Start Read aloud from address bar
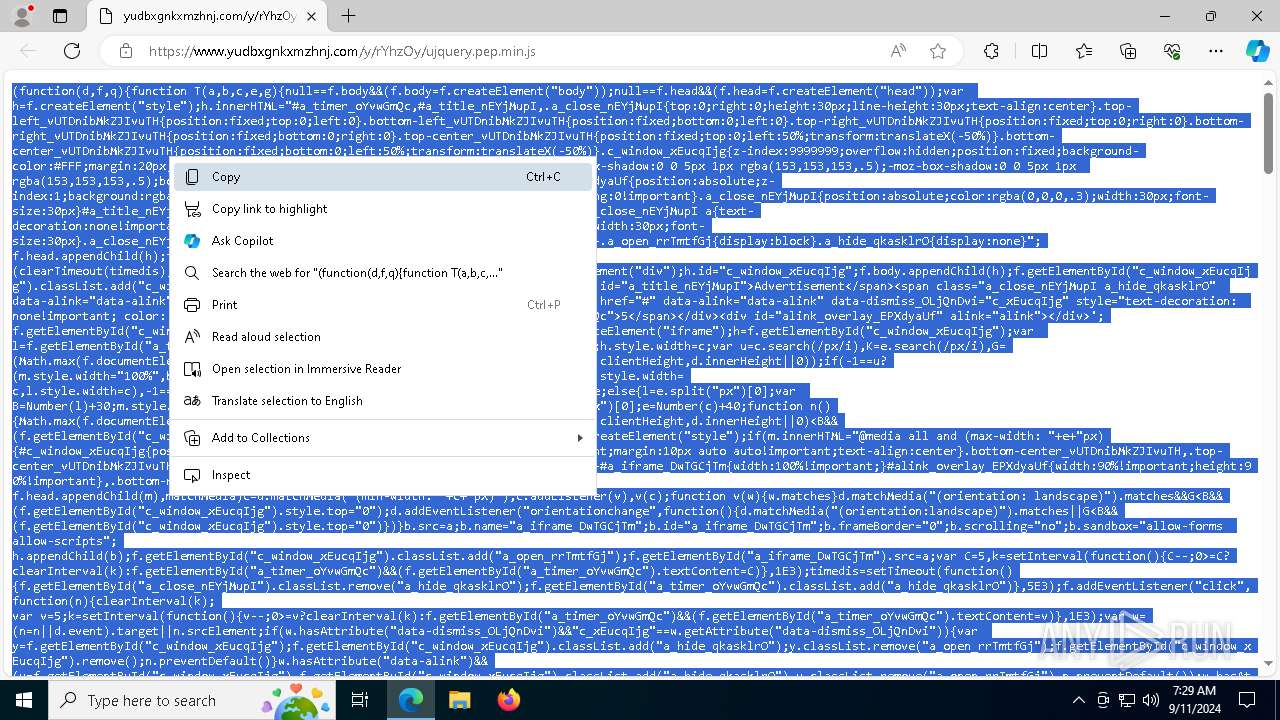 pyautogui.click(x=898, y=51)
